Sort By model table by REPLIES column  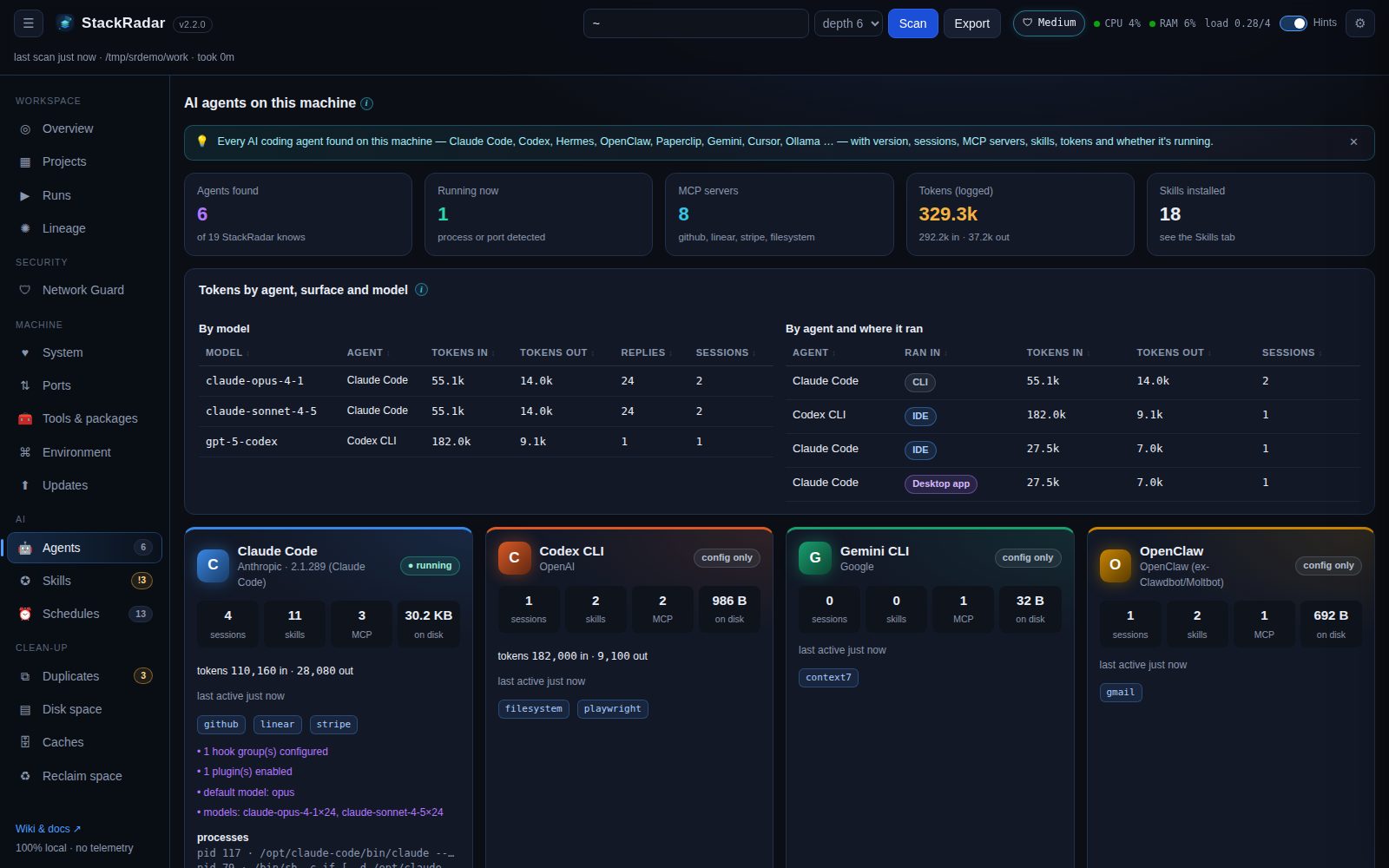tap(646, 352)
